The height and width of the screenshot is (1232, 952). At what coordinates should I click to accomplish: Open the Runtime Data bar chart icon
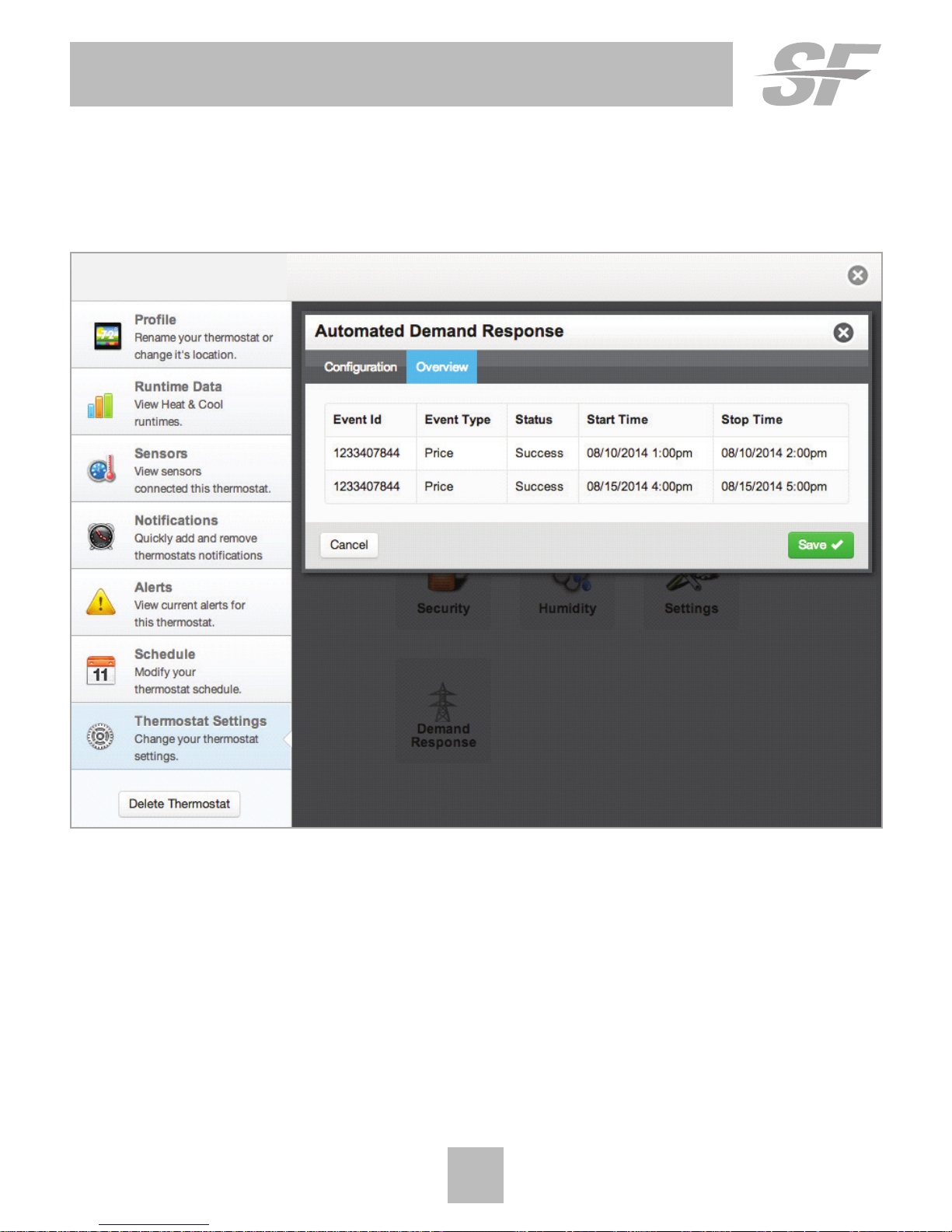(x=100, y=405)
